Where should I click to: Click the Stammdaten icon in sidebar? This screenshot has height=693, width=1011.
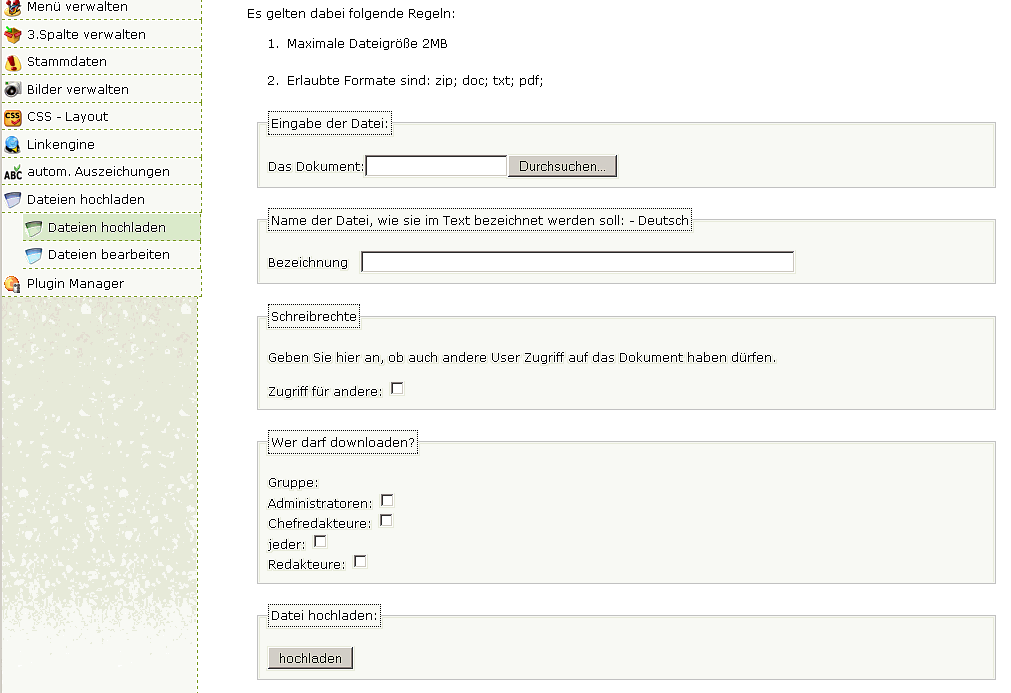coord(12,62)
